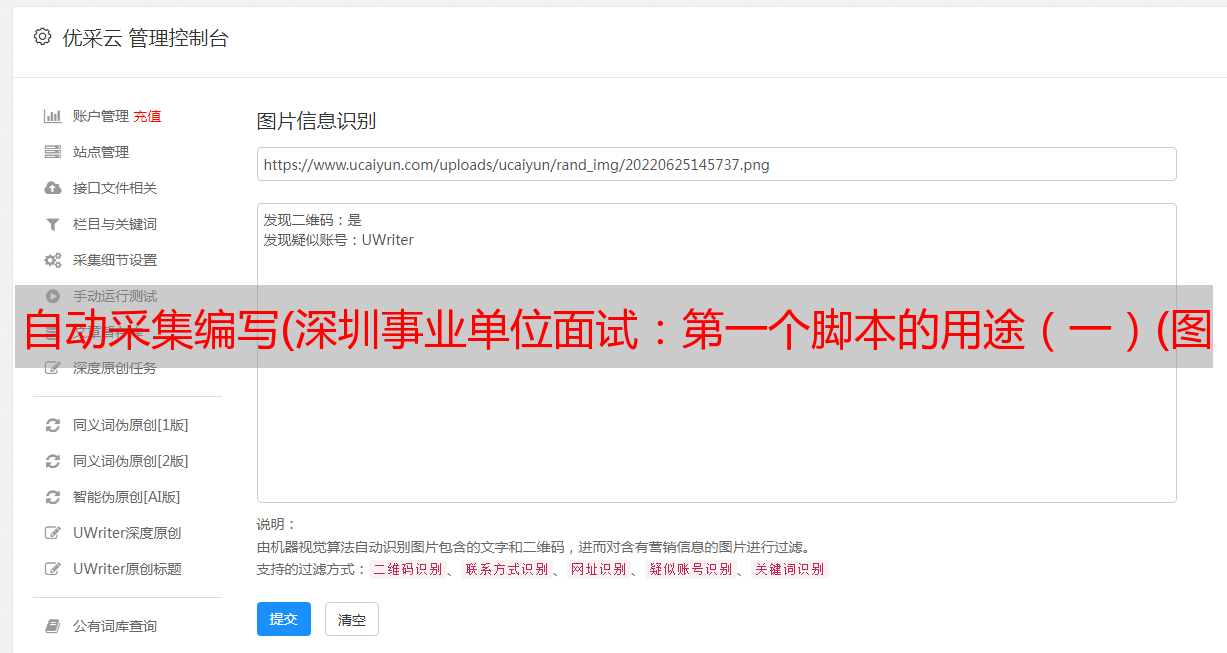The height and width of the screenshot is (653, 1227).
Task: Click the refresh icon for 同义词伪原创[2版]
Action: click(x=53, y=461)
